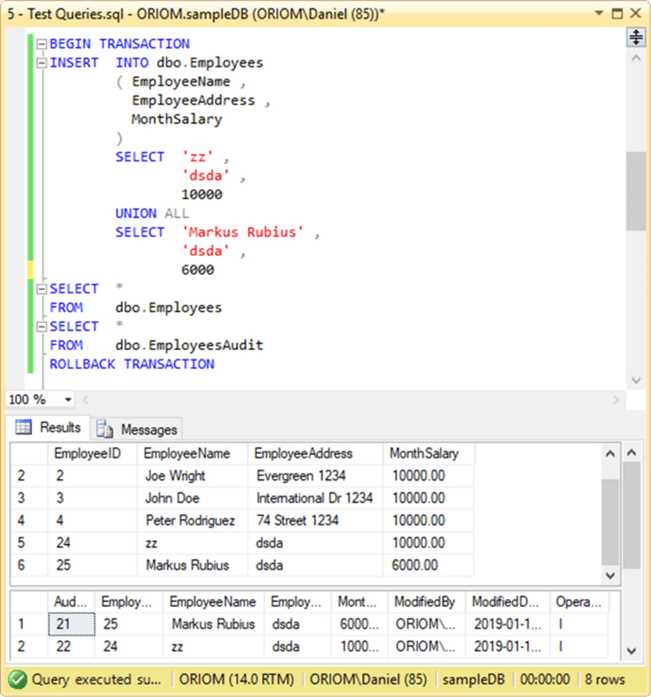The width and height of the screenshot is (651, 697).
Task: Collapse the BEGIN TRANSACTION code block
Action: click(41, 44)
